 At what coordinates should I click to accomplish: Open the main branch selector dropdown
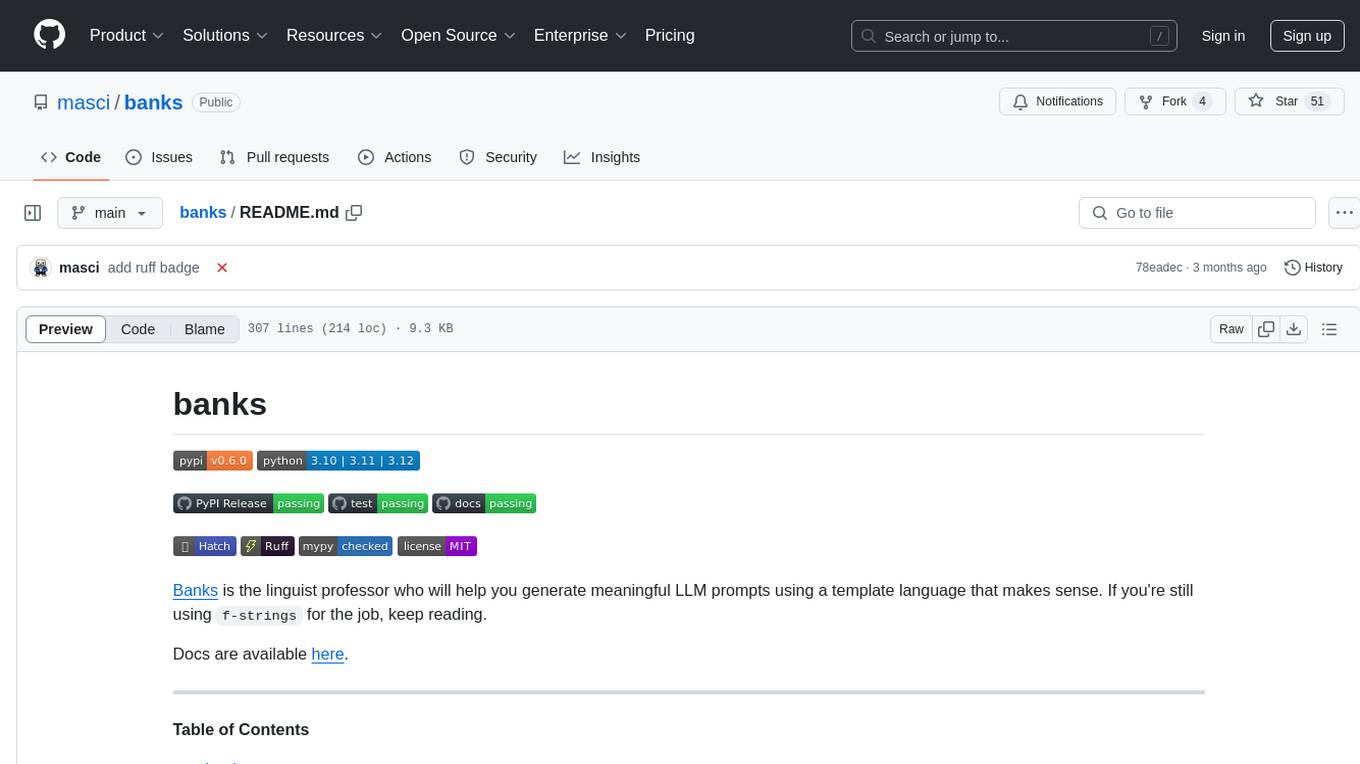click(109, 213)
